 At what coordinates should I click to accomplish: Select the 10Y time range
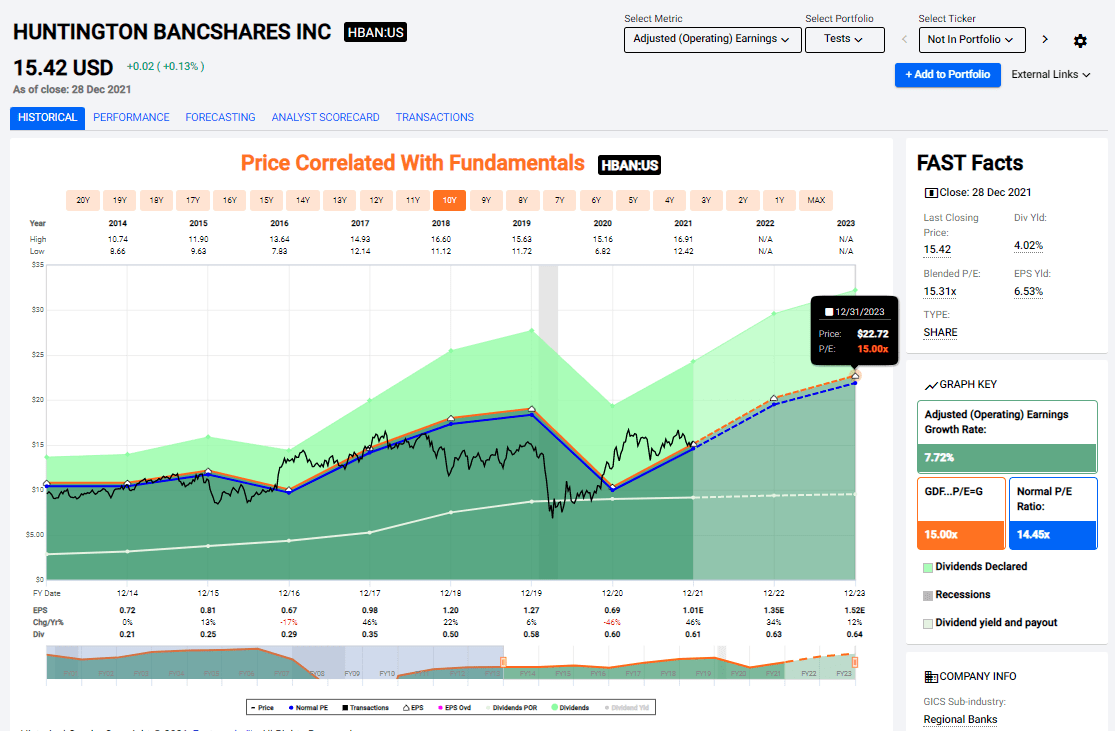(x=449, y=201)
